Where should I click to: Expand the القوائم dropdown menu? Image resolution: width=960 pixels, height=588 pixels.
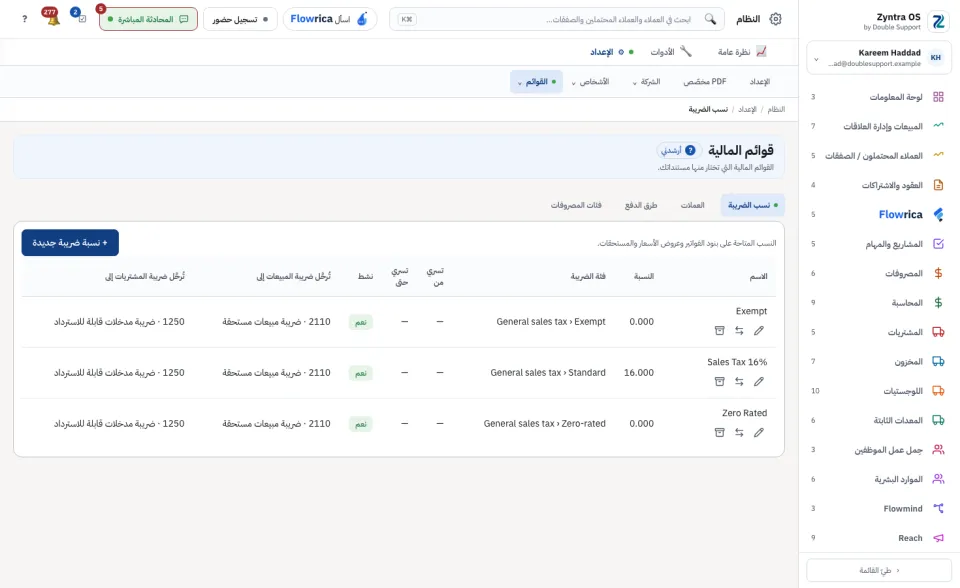pyautogui.click(x=536, y=81)
